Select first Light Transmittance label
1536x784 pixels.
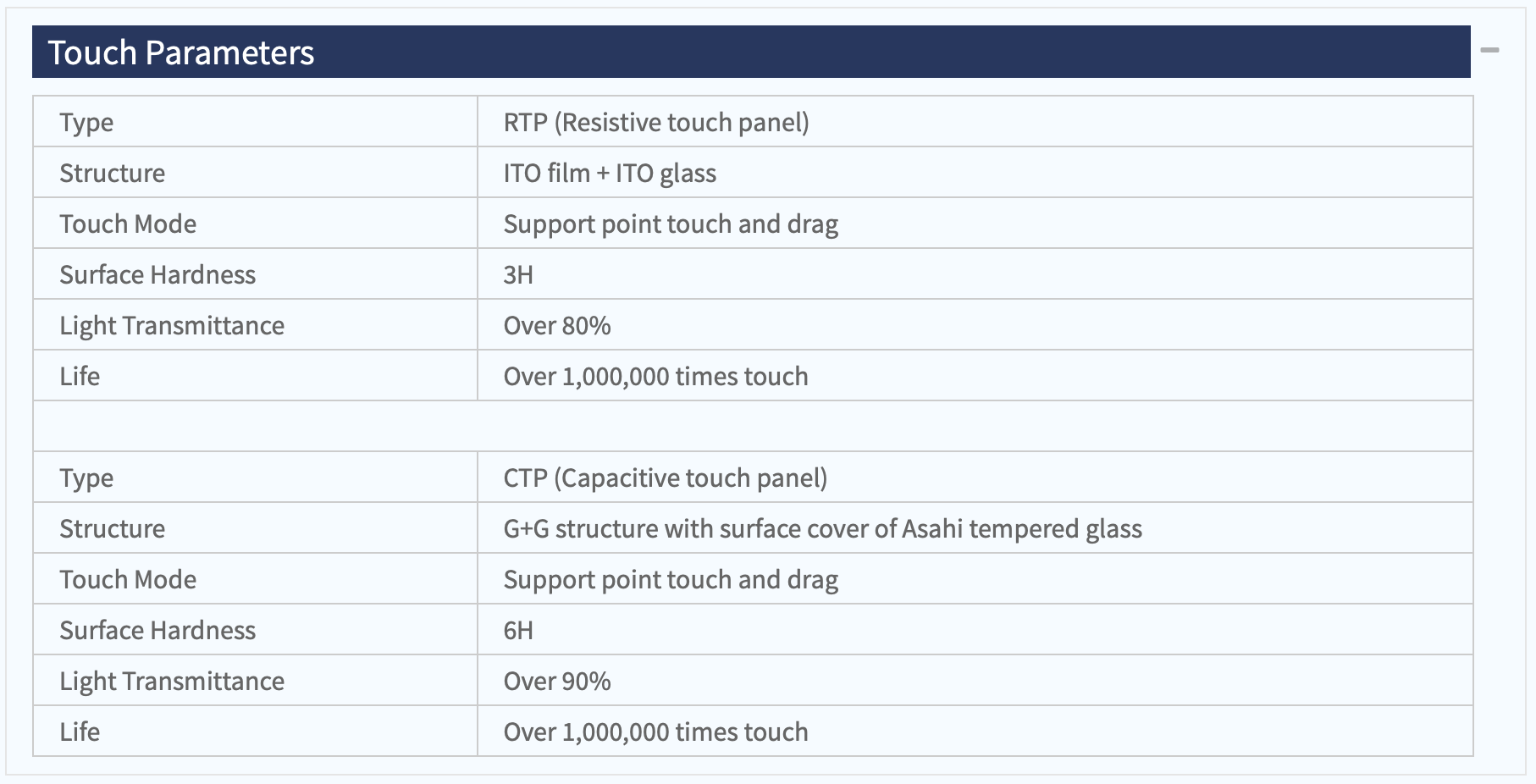172,326
